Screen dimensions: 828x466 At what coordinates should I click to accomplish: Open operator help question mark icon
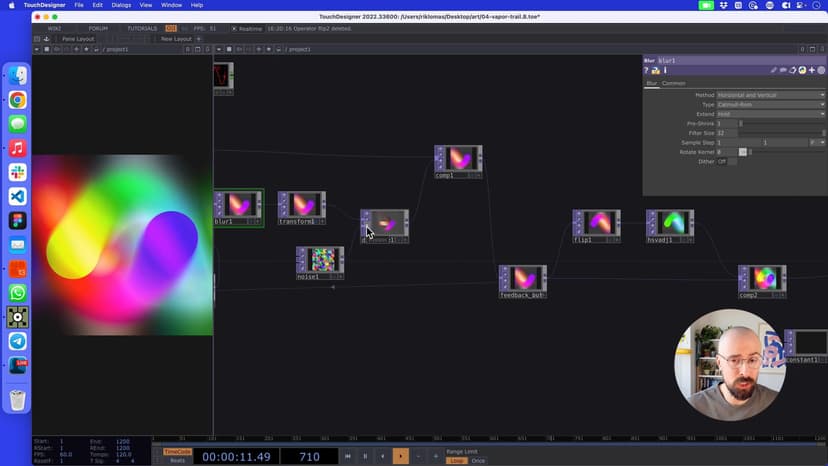647,71
